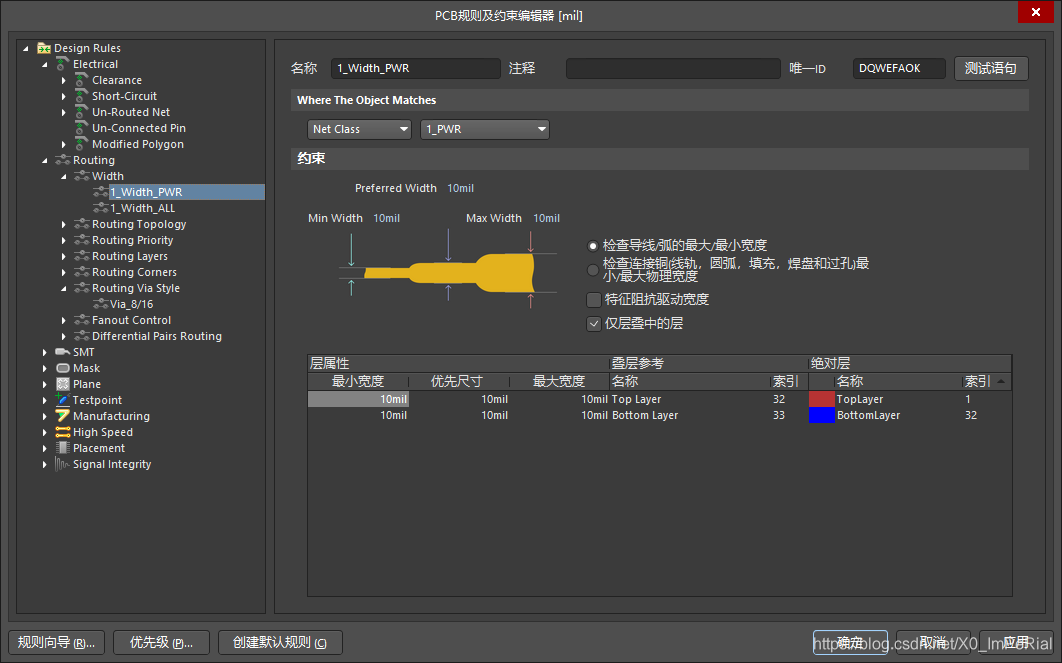Click the Electrical category icon
Image resolution: width=1062 pixels, height=663 pixels.
coord(63,64)
